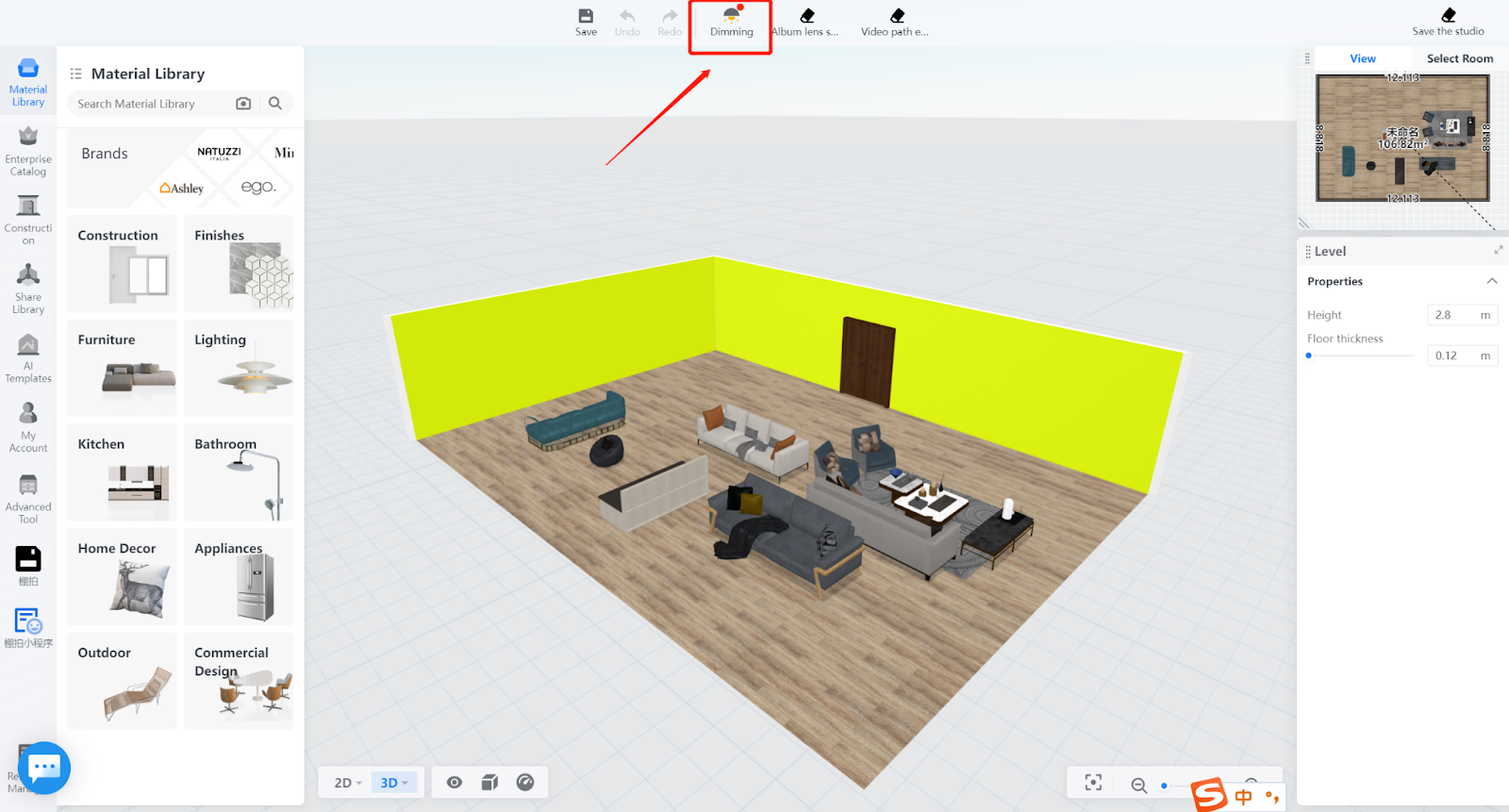
Task: Open the 3D view dropdown
Action: tap(394, 783)
